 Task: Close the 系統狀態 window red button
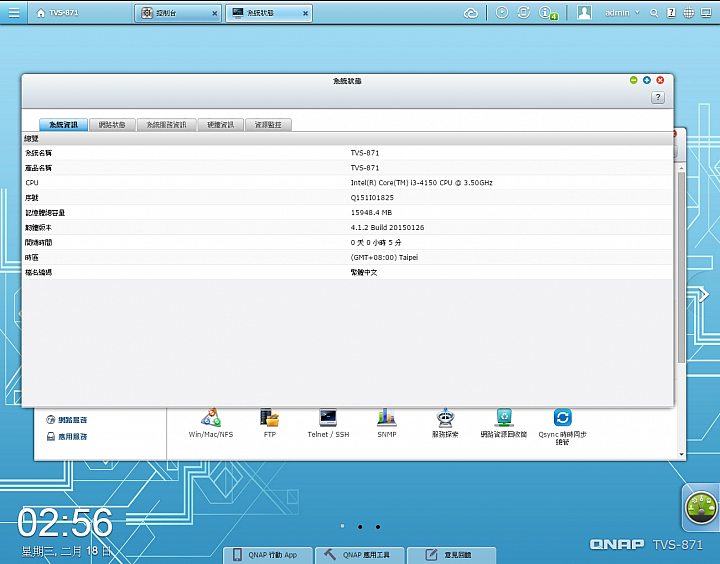pyautogui.click(x=660, y=80)
